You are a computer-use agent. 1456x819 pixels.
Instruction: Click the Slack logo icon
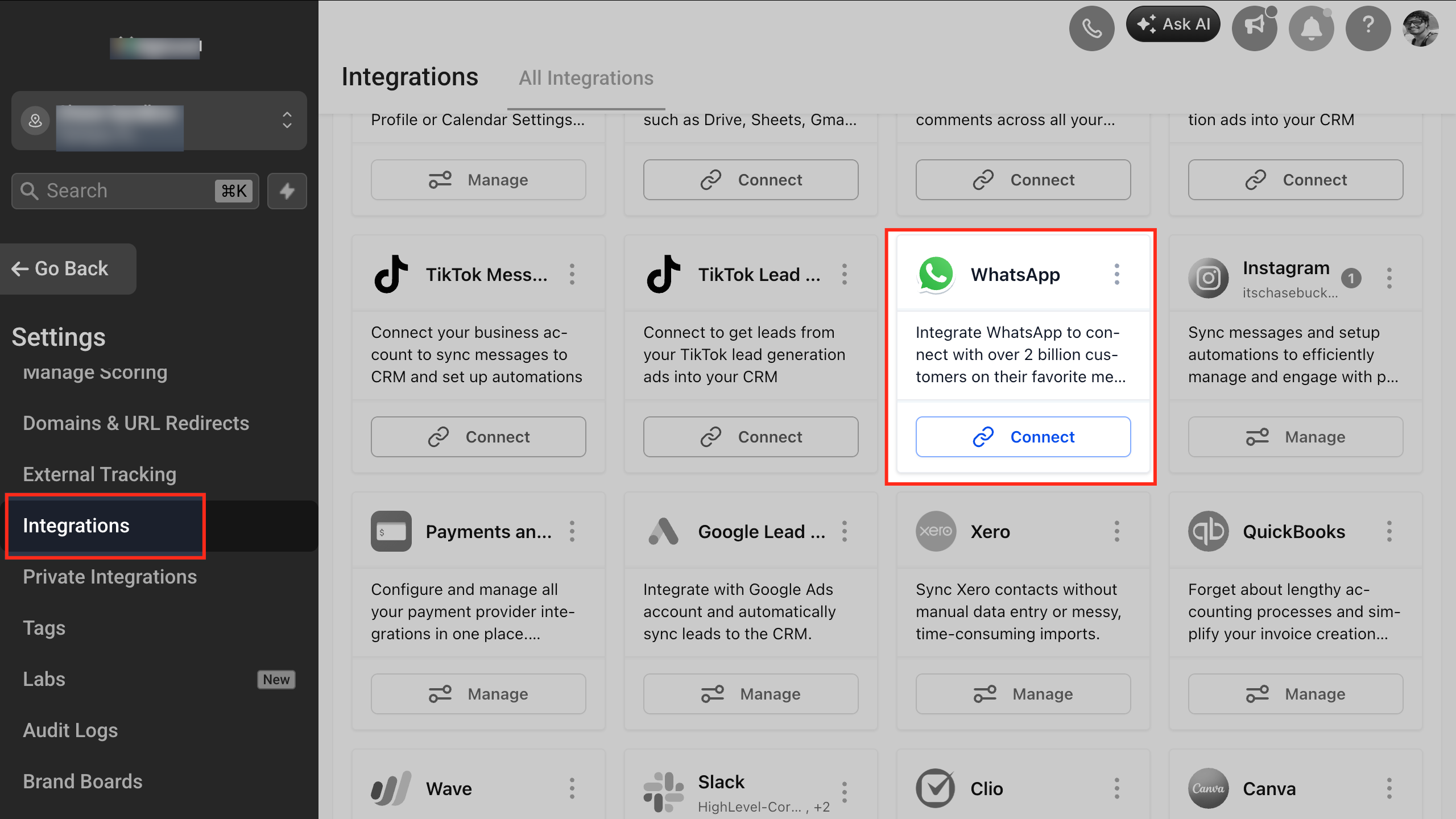click(664, 792)
